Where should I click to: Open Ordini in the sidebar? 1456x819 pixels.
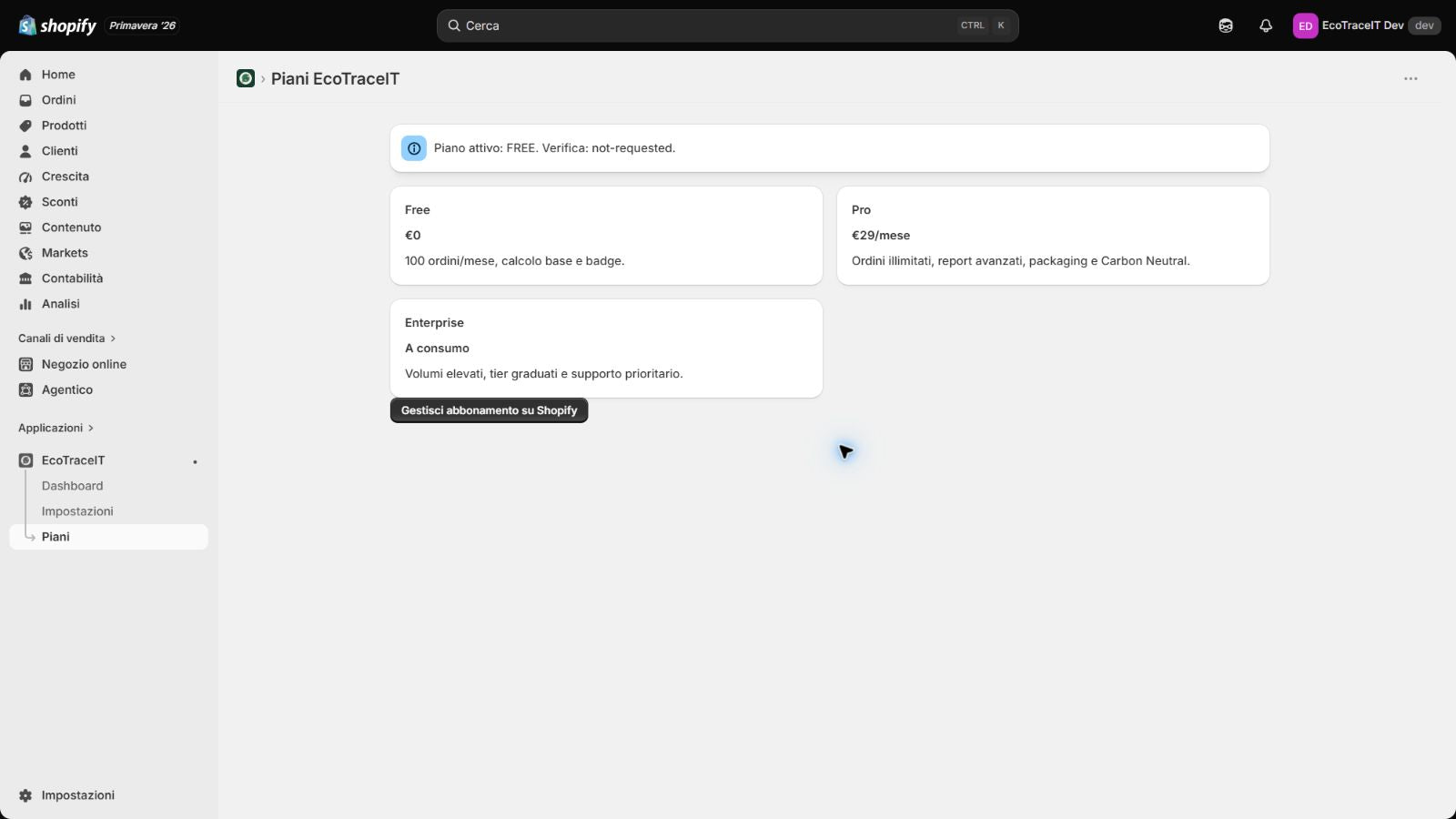point(109,100)
